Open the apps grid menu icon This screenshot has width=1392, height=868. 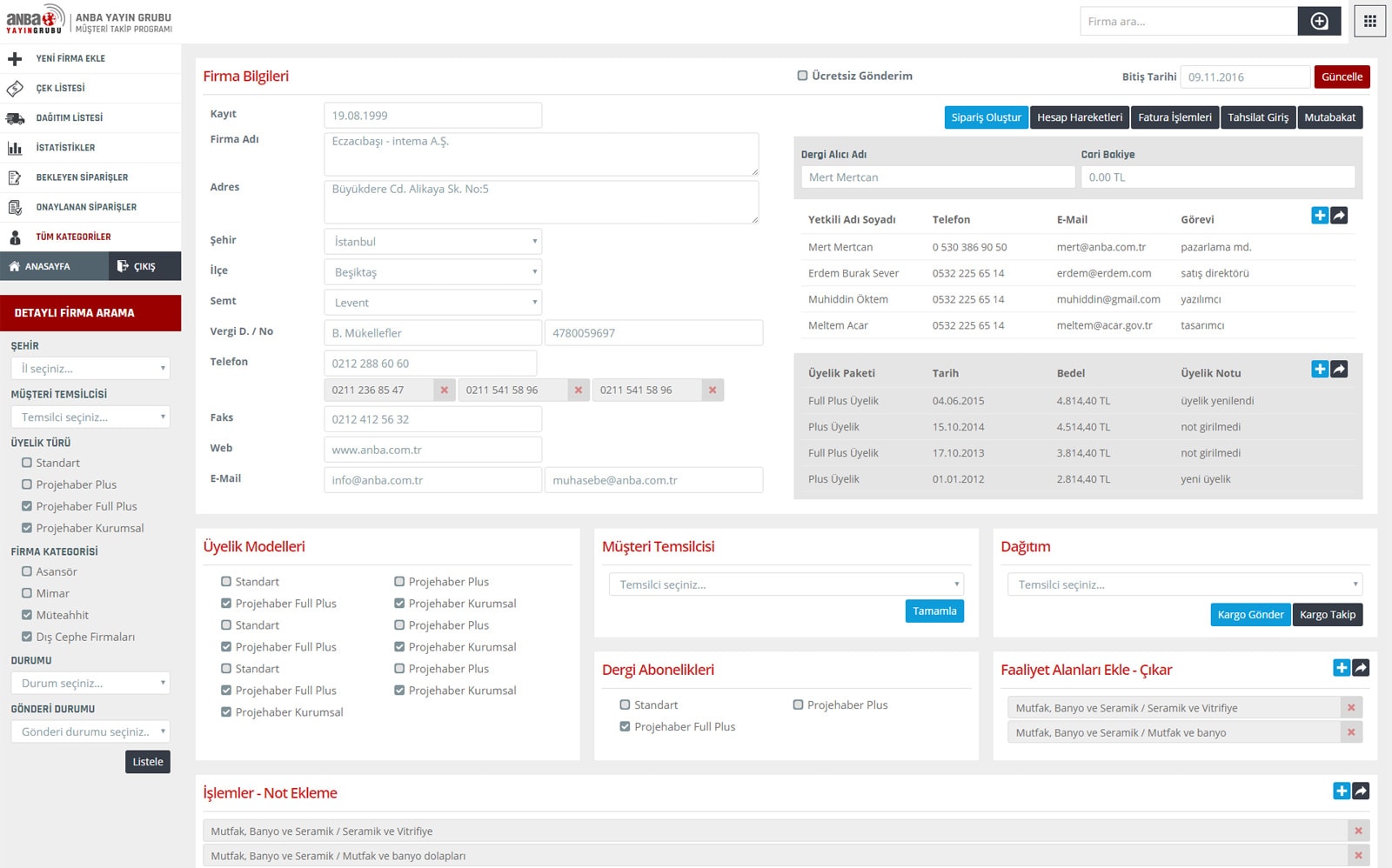coord(1369,22)
